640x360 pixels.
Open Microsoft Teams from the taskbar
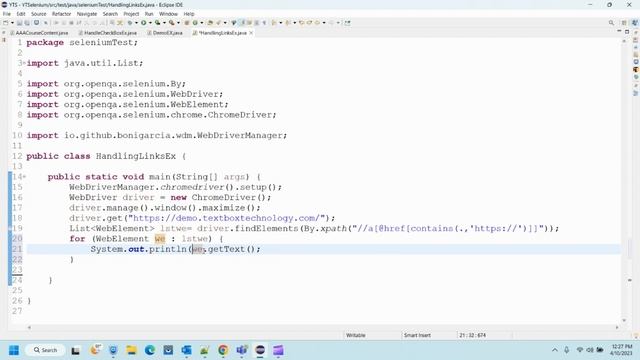(x=242, y=350)
